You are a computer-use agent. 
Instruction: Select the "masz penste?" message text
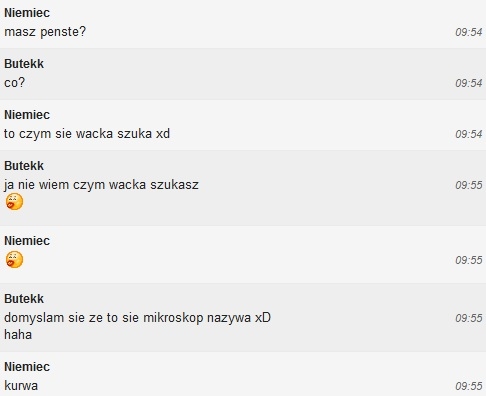click(x=45, y=32)
